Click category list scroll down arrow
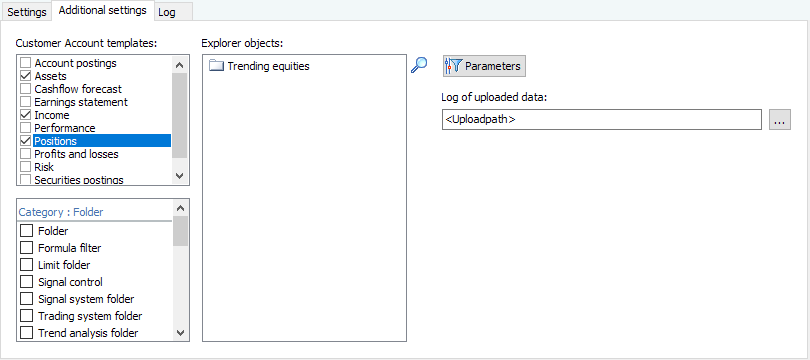This screenshot has height=360, width=810. tap(180, 333)
